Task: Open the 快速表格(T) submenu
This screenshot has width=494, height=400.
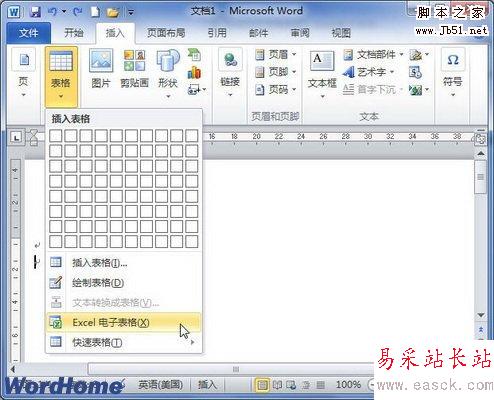Action: coord(124,342)
